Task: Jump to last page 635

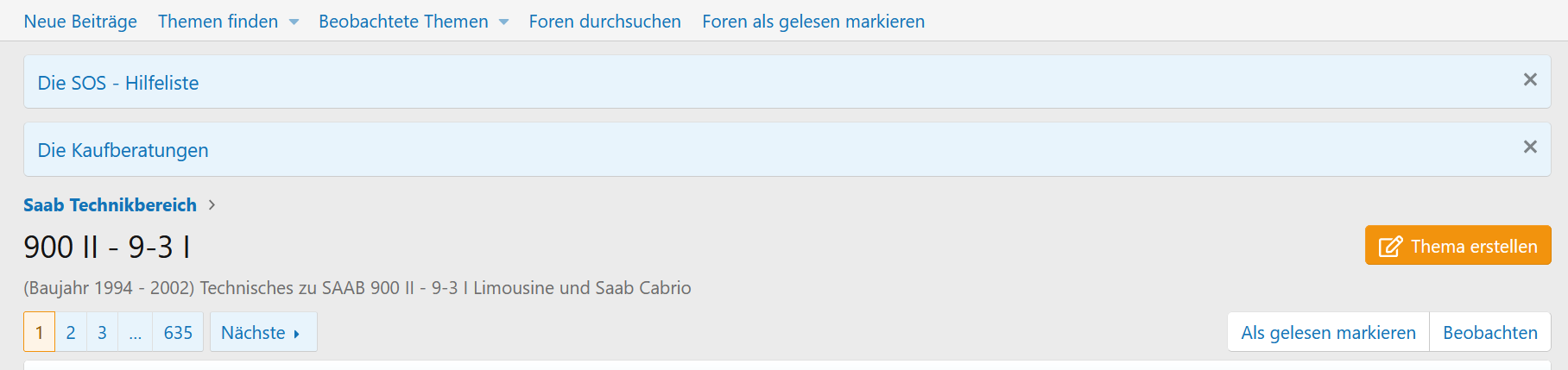Action: 178,332
